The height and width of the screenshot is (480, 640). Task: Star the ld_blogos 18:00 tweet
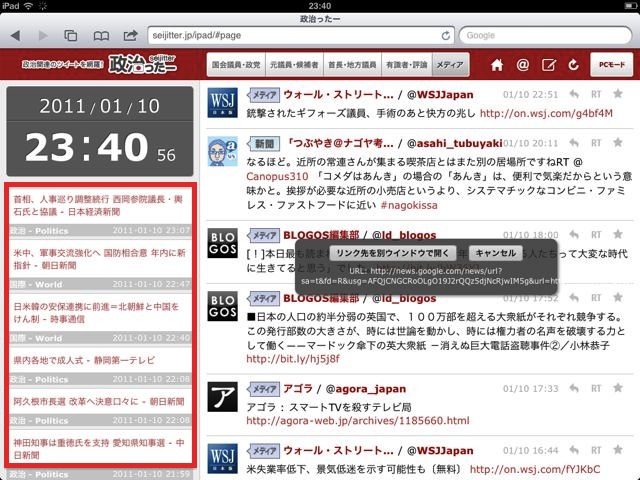pos(618,234)
